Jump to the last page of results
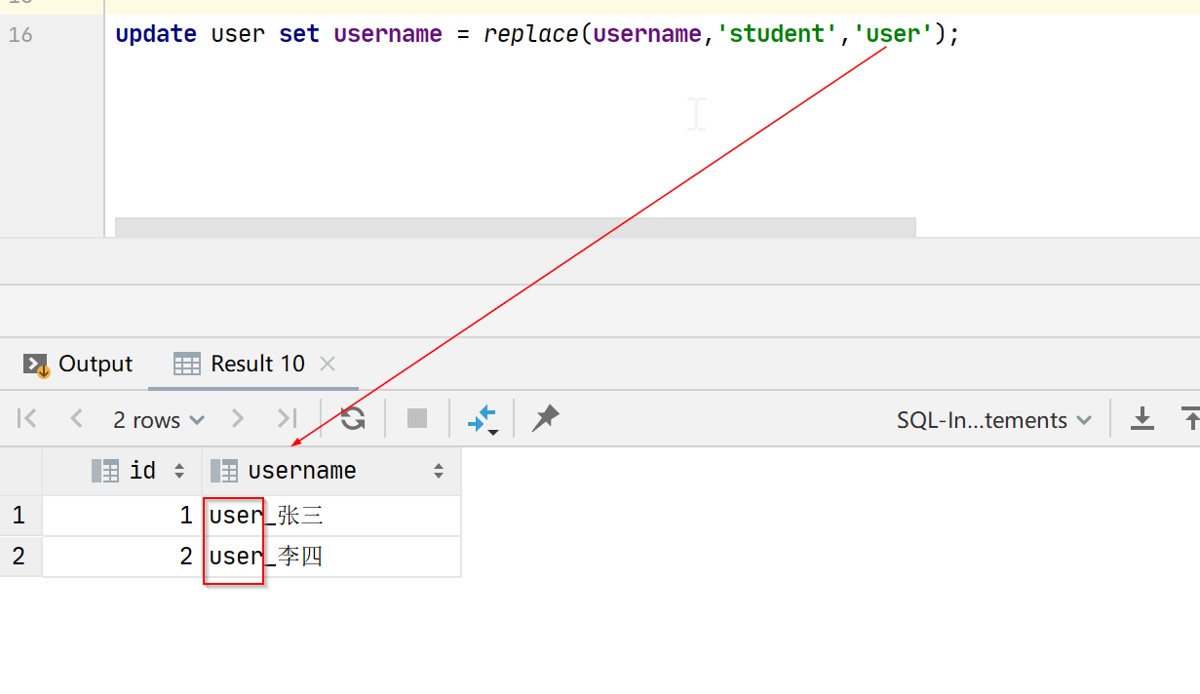1200x694 pixels. 287,419
